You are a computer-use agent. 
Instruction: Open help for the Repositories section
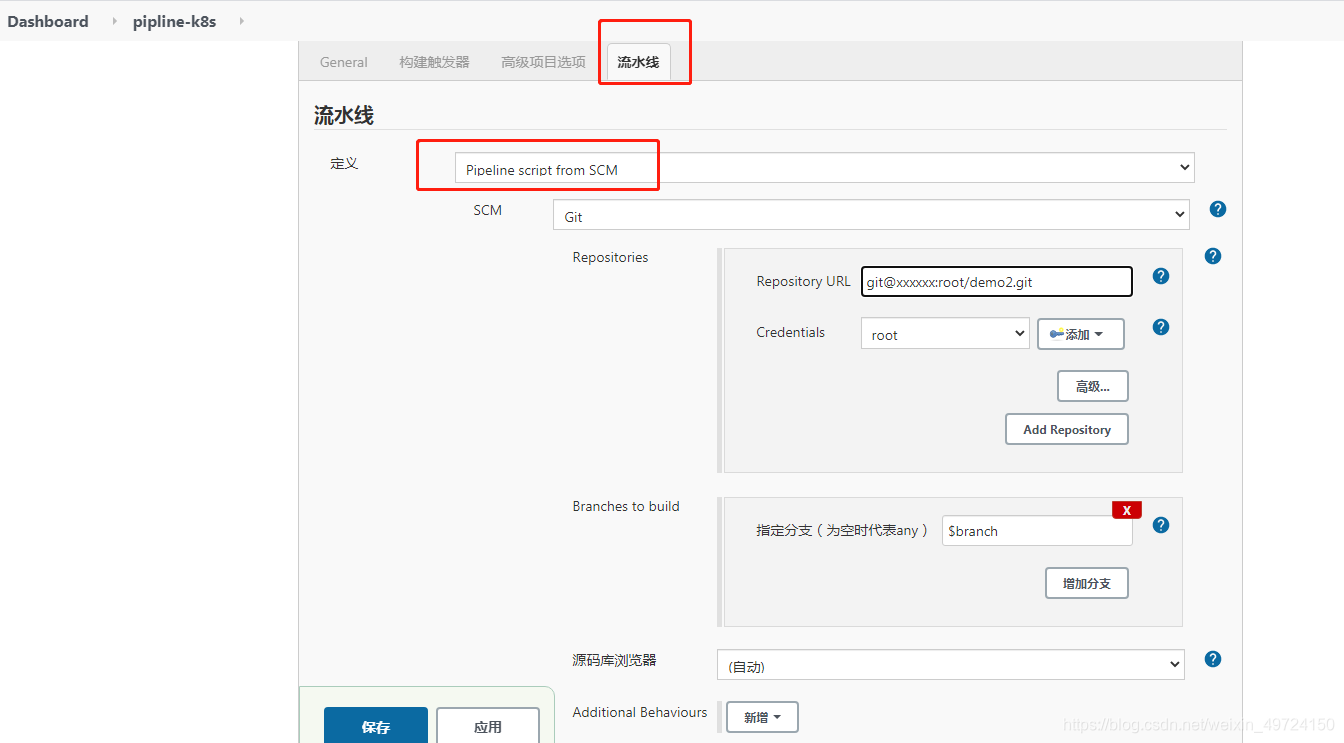click(1213, 256)
